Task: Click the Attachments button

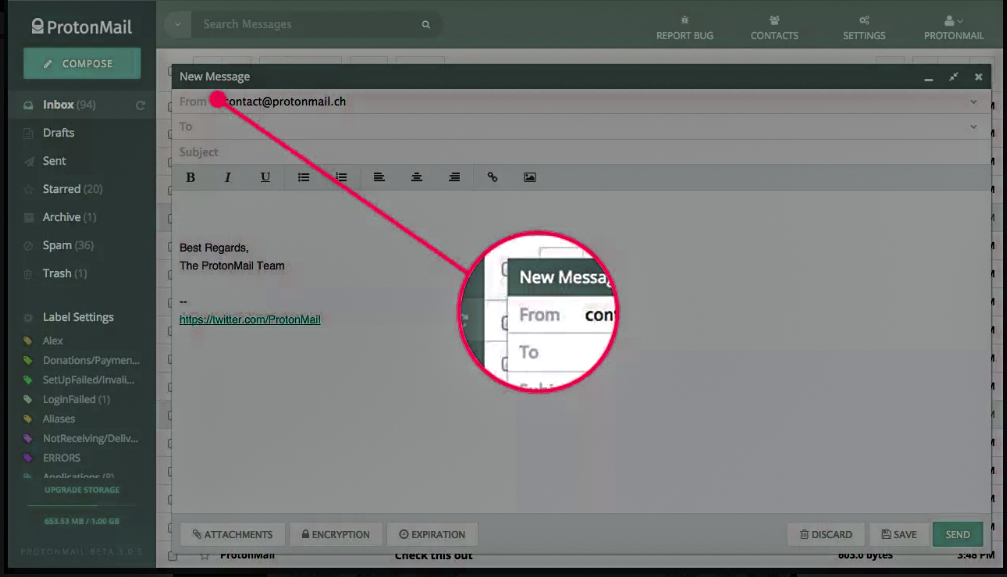Action: 232,535
